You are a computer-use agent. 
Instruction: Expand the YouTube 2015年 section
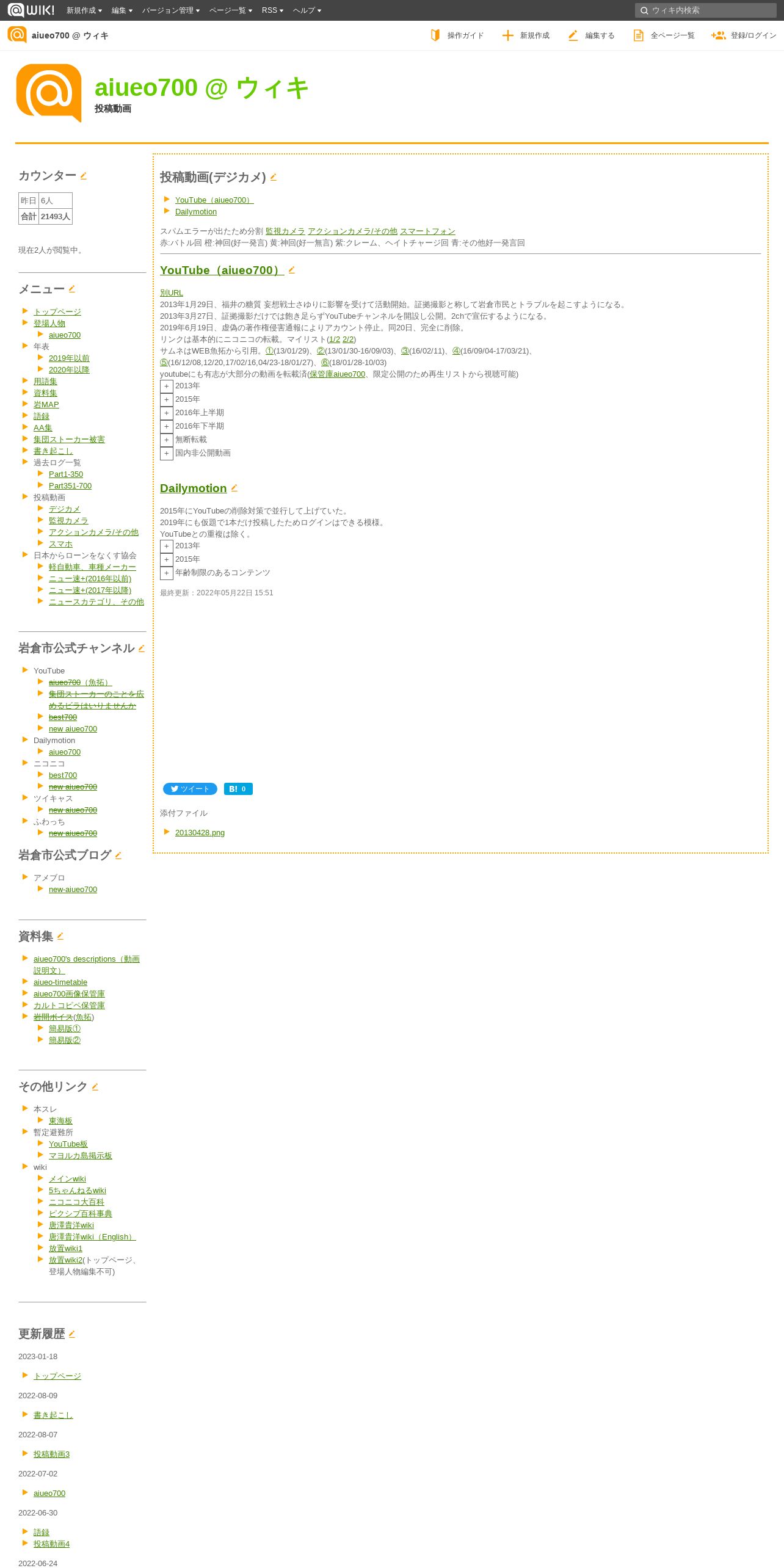(166, 400)
